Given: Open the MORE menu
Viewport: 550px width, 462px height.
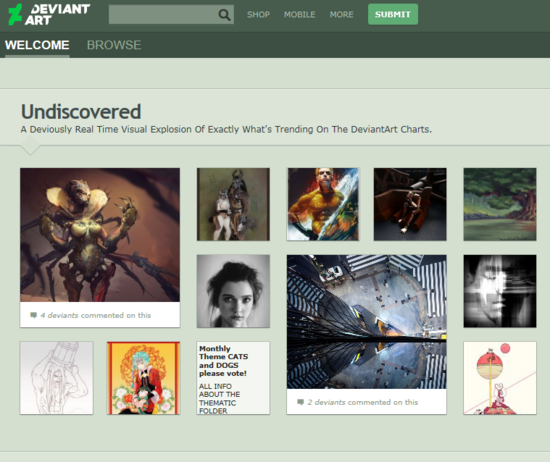Looking at the screenshot, I should point(341,15).
